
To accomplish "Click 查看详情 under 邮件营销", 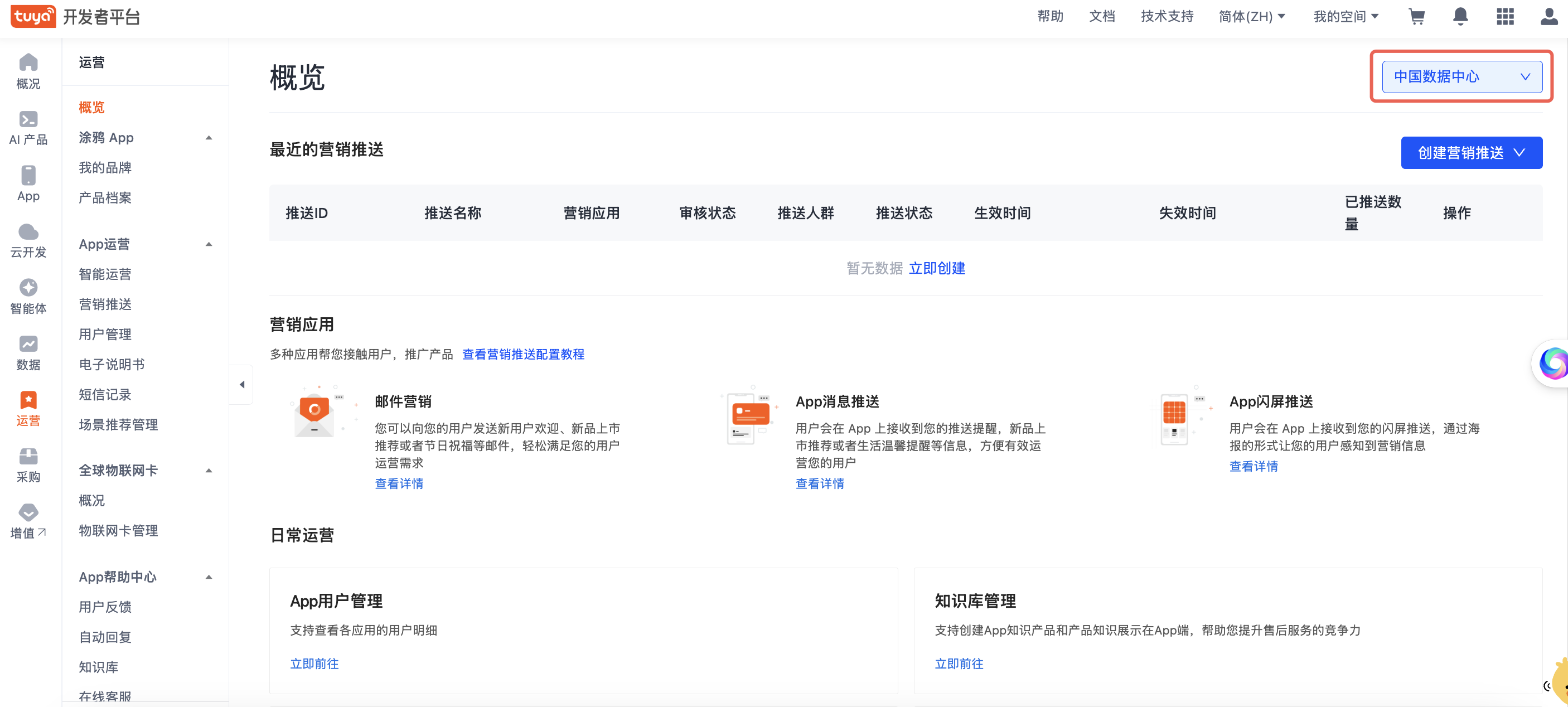I will (x=399, y=484).
